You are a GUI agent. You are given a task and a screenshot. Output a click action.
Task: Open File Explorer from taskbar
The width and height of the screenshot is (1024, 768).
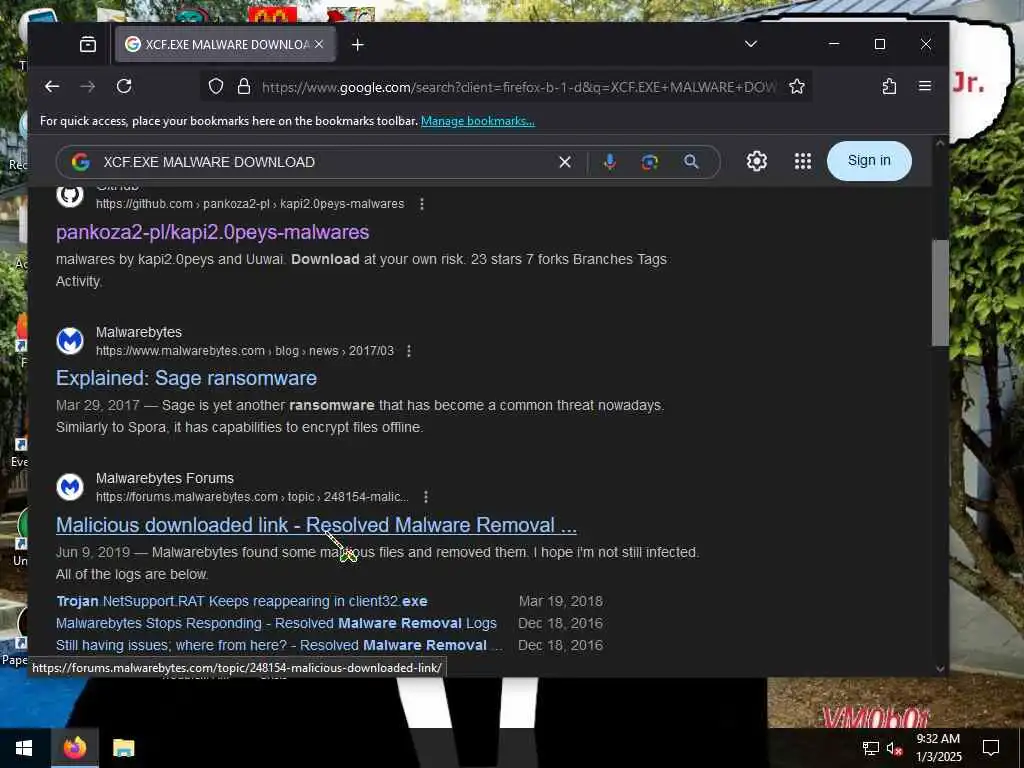click(123, 748)
